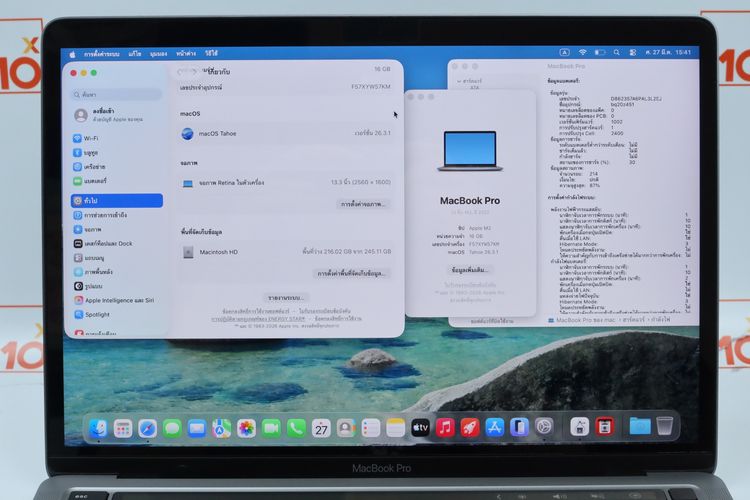Open the Music app in the Dock
Viewport: 750px width, 500px height.
click(445, 428)
